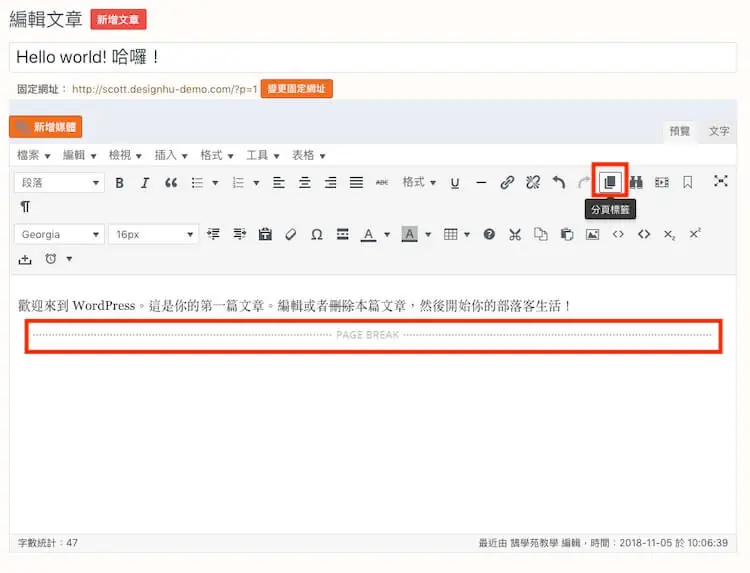Edit the post title field

pos(373,57)
